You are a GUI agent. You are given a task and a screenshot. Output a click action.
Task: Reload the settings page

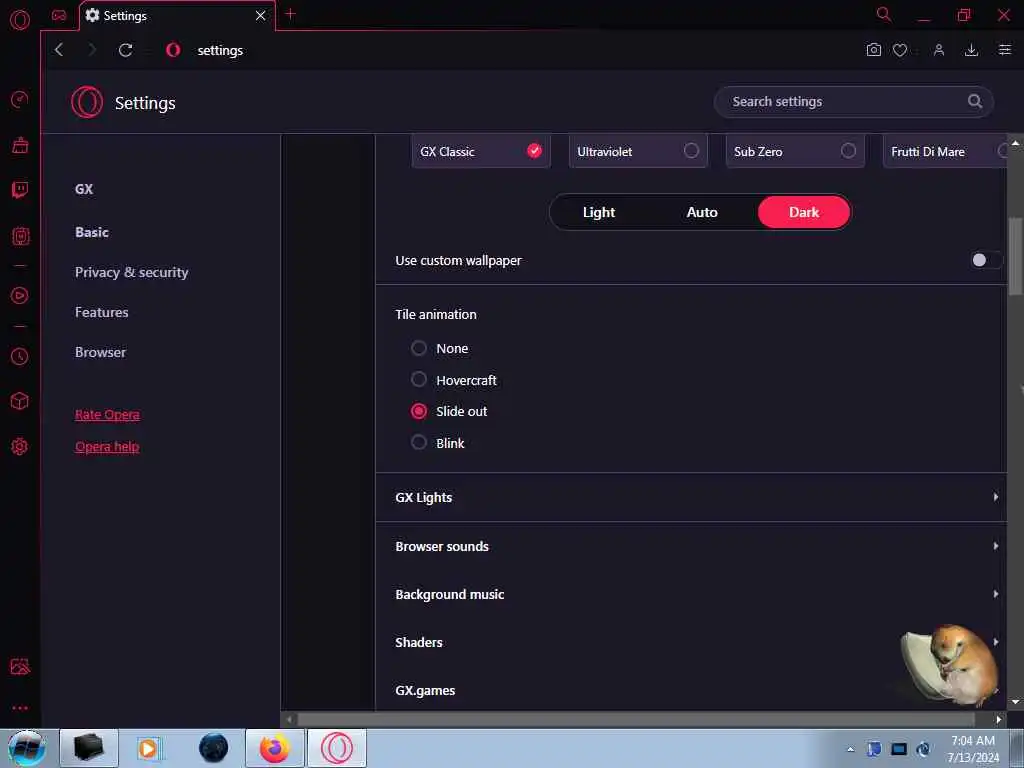[x=125, y=50]
